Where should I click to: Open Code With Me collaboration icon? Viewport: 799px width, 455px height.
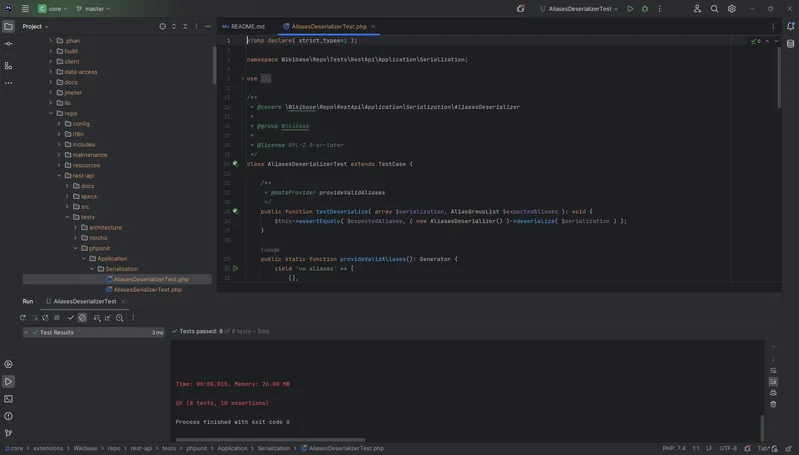pyautogui.click(x=697, y=9)
